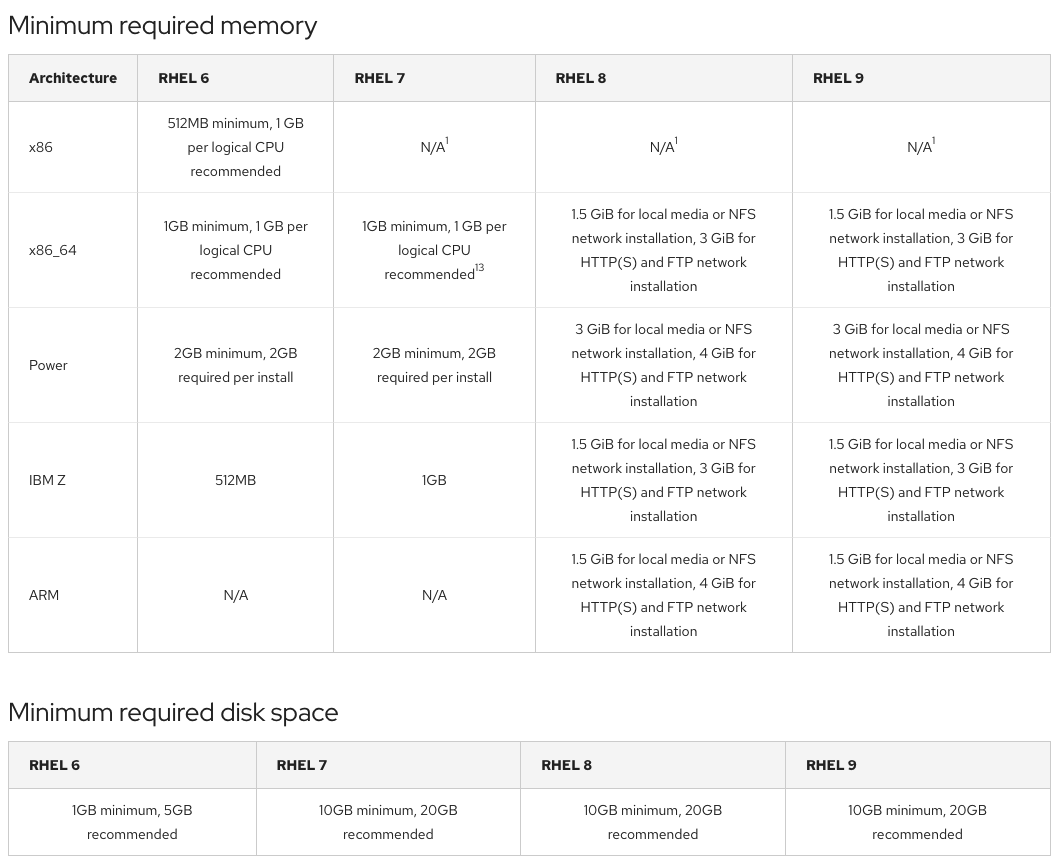Open footnote 1 in RHEL 7 x86 cell
This screenshot has height=868, width=1062.
[447, 143]
